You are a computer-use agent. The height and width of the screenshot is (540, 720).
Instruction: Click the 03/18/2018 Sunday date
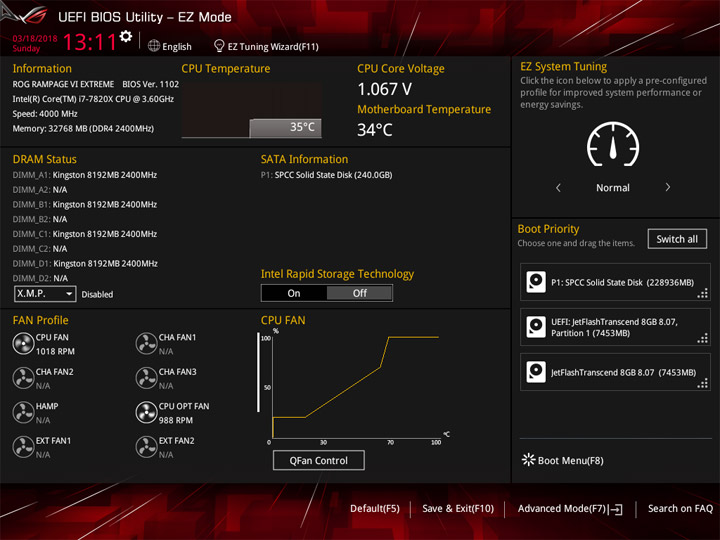point(35,43)
